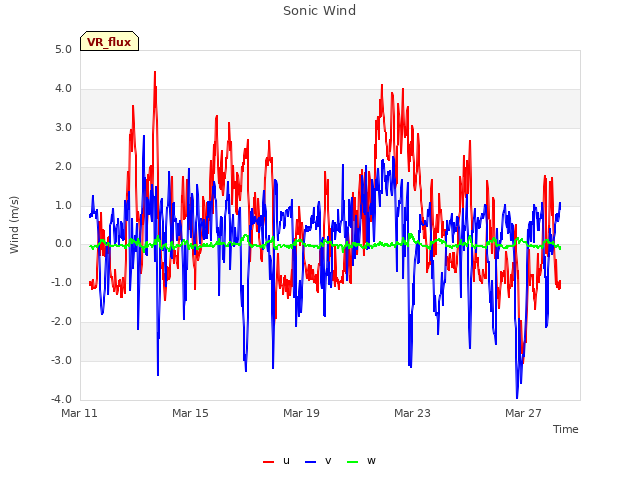
Task: Click the 'Mar 23' x-axis tick label
Action: coord(412,413)
